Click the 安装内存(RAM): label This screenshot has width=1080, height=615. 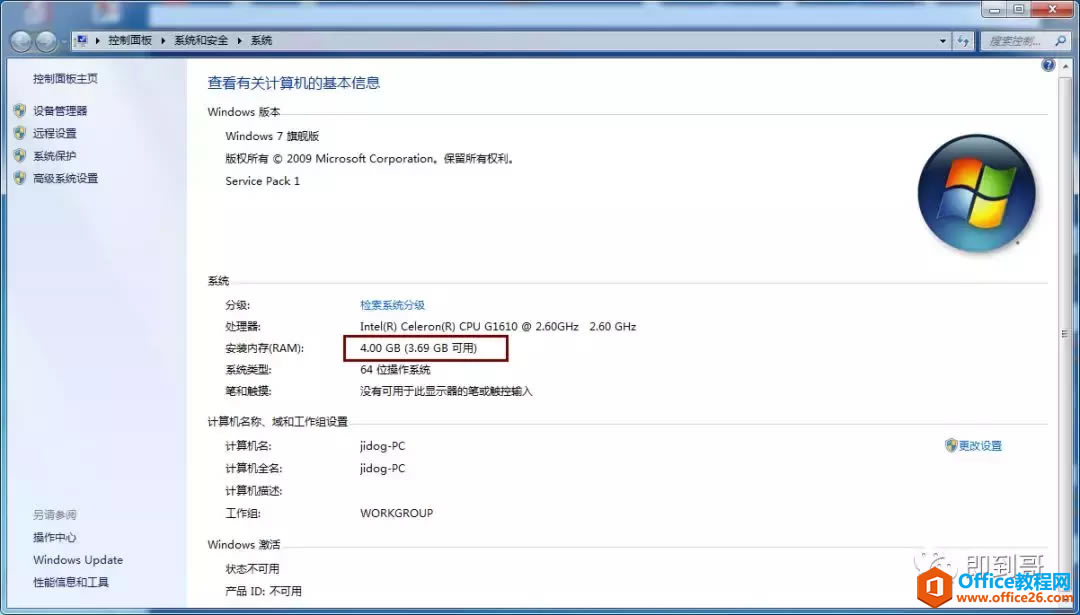click(x=264, y=348)
